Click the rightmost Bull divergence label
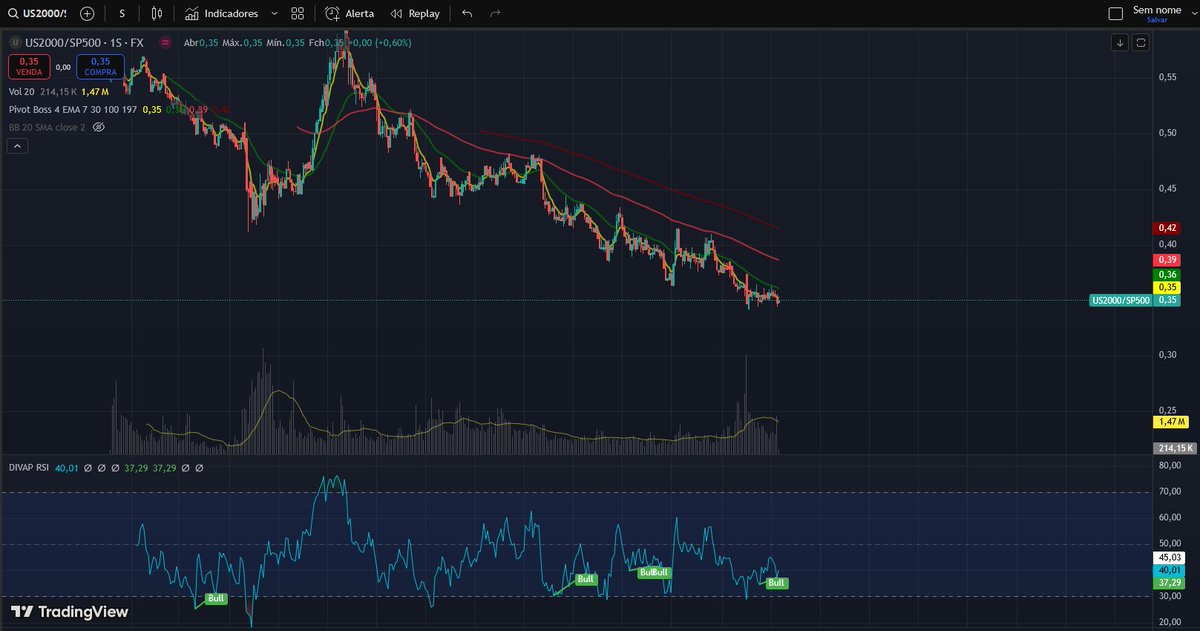The width and height of the screenshot is (1200, 631). click(777, 582)
